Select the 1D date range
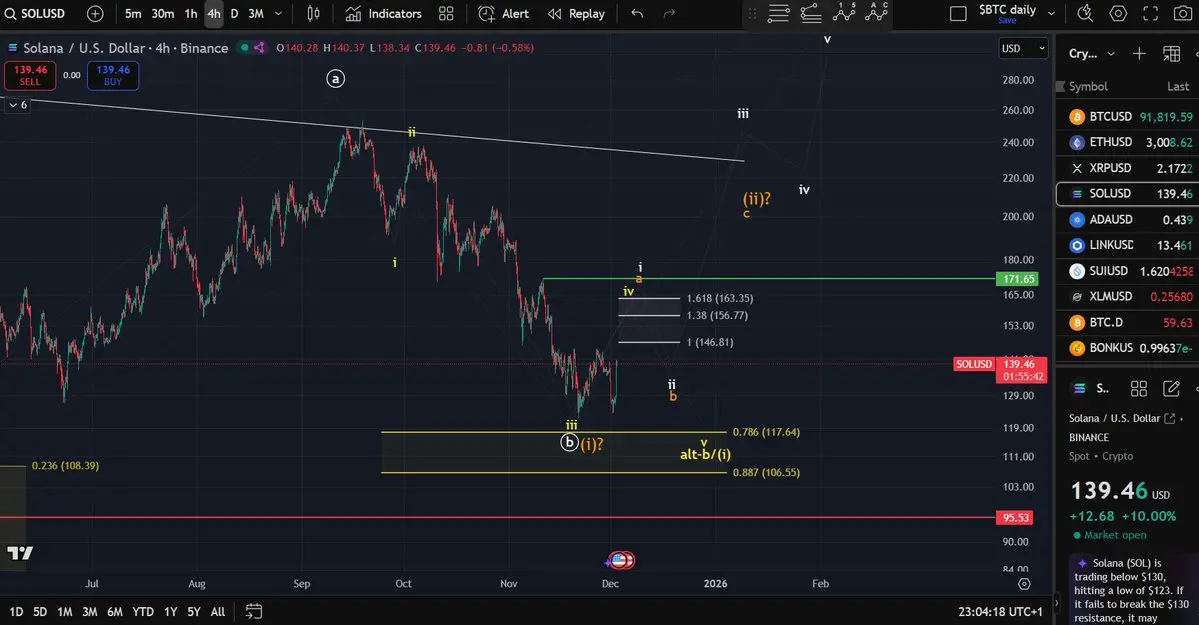The height and width of the screenshot is (625, 1199). coord(16,611)
